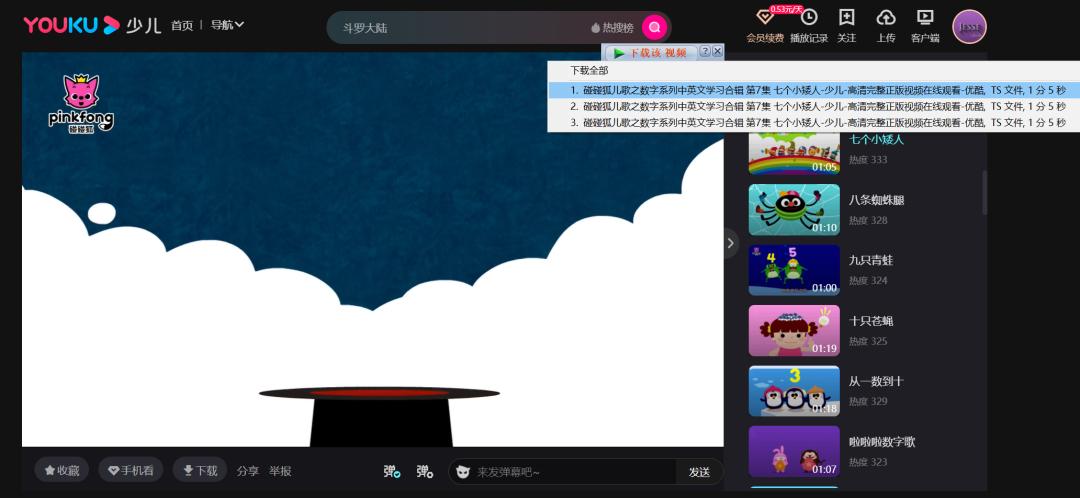Expand the 导航 navigation dropdown
1080x498 pixels.
[227, 25]
